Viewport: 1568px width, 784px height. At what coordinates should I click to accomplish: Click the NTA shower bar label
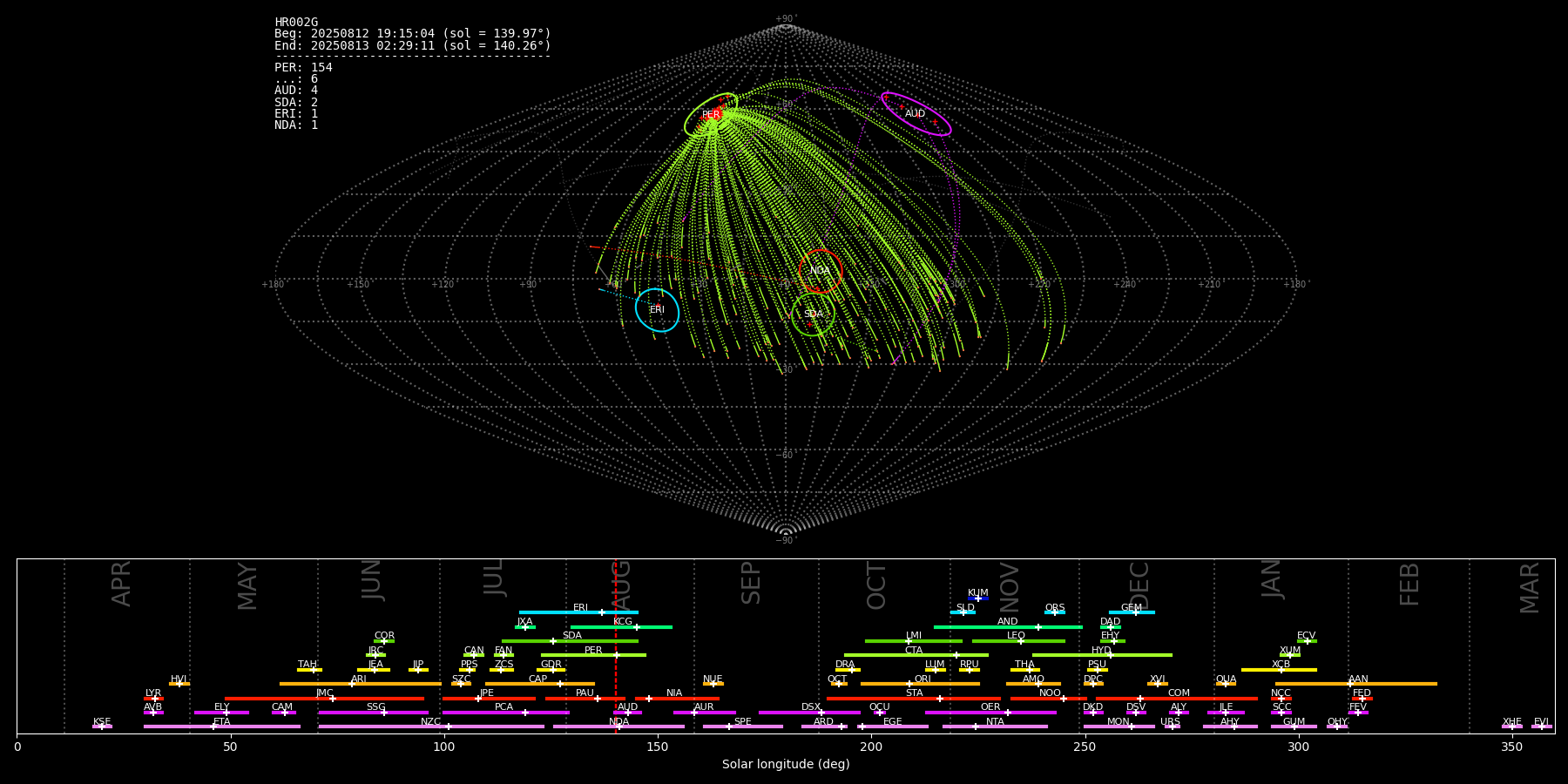click(995, 722)
